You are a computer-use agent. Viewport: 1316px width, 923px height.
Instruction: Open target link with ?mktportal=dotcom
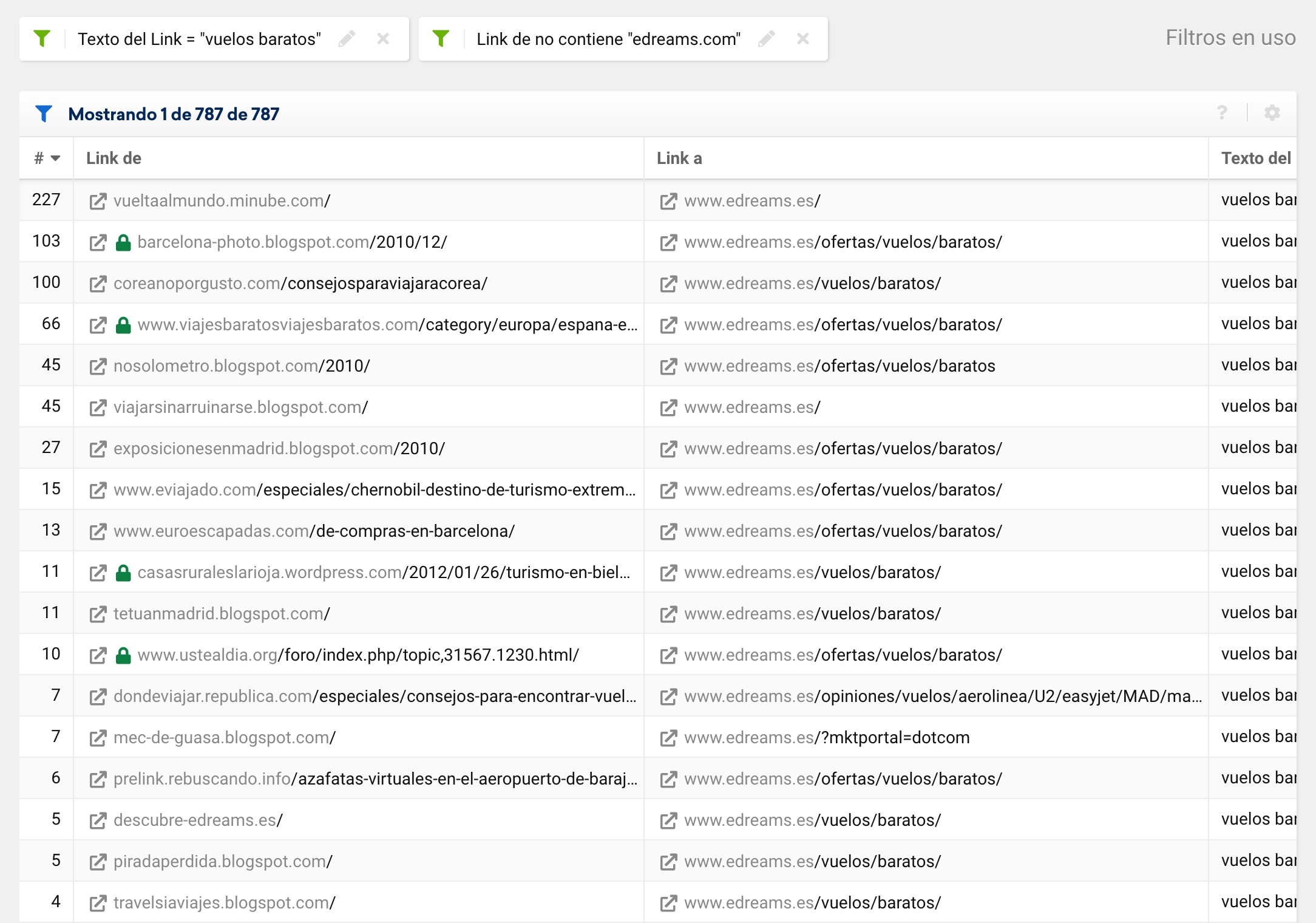pyautogui.click(x=826, y=738)
